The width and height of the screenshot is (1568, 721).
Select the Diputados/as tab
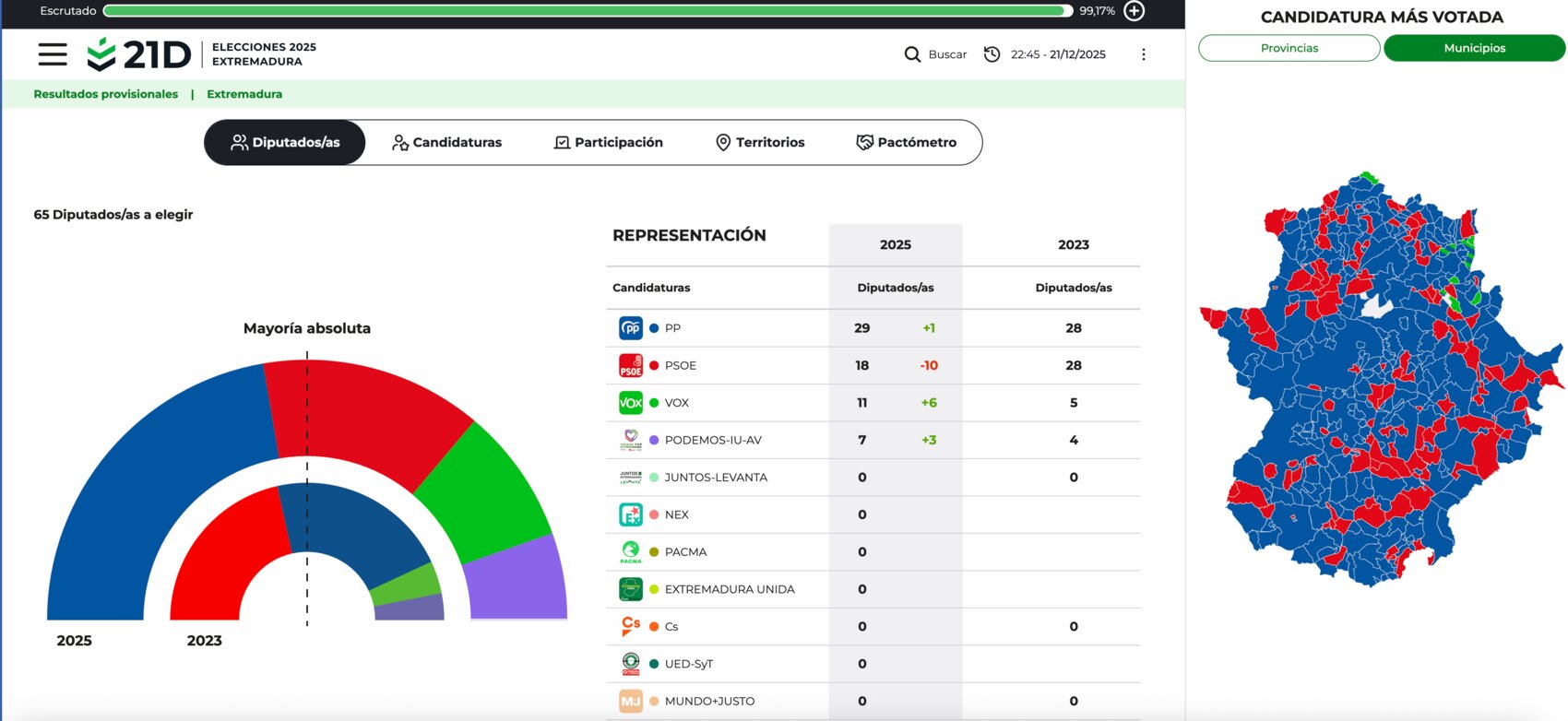tap(285, 143)
